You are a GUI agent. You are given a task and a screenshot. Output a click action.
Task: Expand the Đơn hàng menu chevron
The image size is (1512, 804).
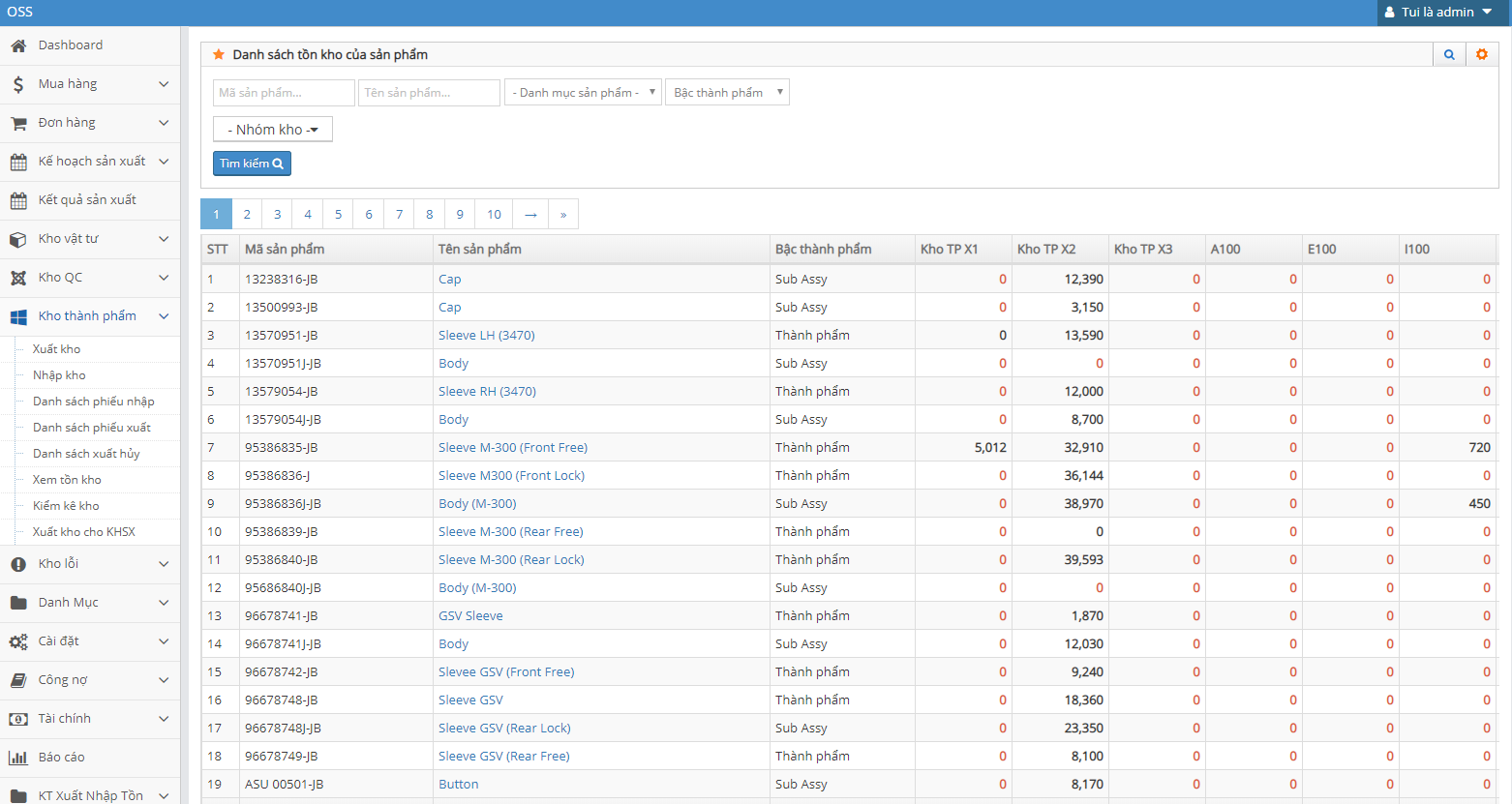pyautogui.click(x=164, y=123)
